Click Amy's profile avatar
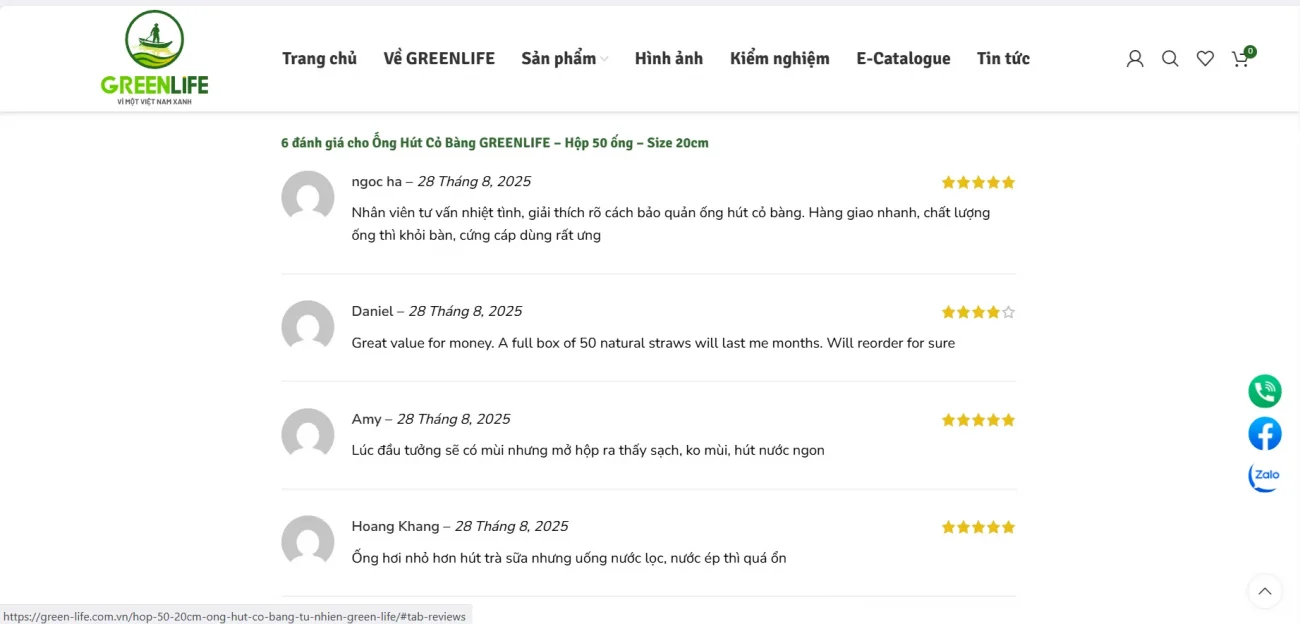 point(307,434)
